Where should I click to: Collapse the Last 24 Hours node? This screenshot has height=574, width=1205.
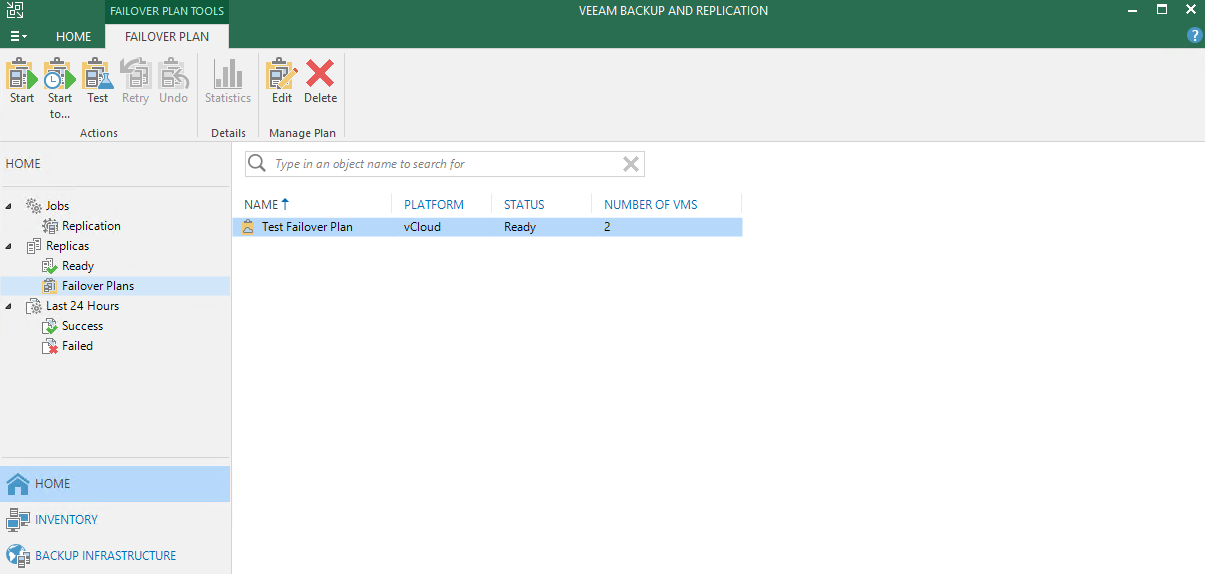coord(10,306)
